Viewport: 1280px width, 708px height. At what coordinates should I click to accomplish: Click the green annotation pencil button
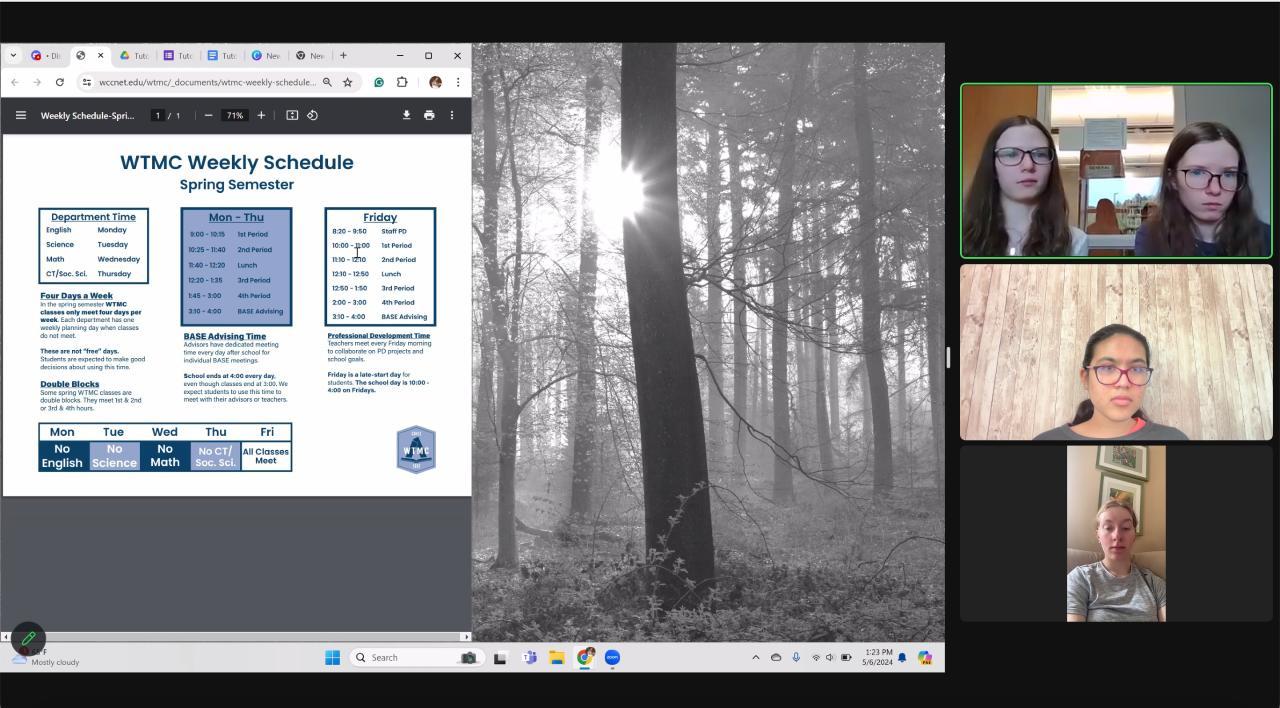click(28, 638)
